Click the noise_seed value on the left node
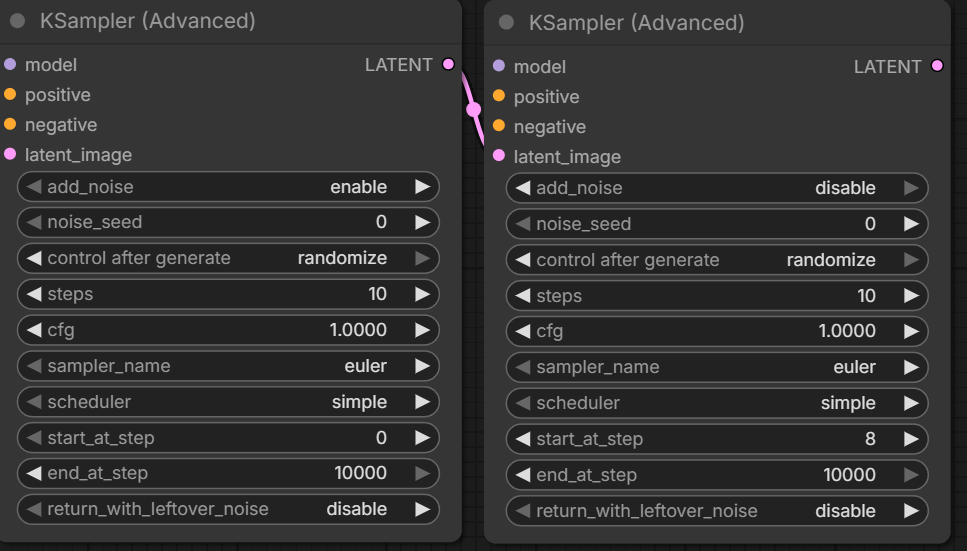Viewport: 967px width, 551px height. pos(381,222)
